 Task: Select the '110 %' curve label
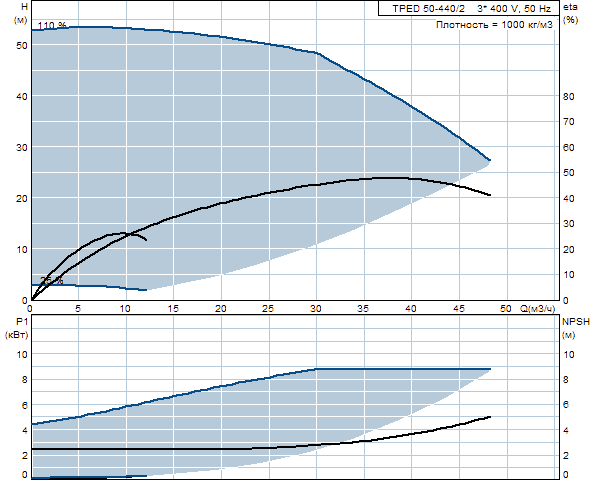(52, 25)
